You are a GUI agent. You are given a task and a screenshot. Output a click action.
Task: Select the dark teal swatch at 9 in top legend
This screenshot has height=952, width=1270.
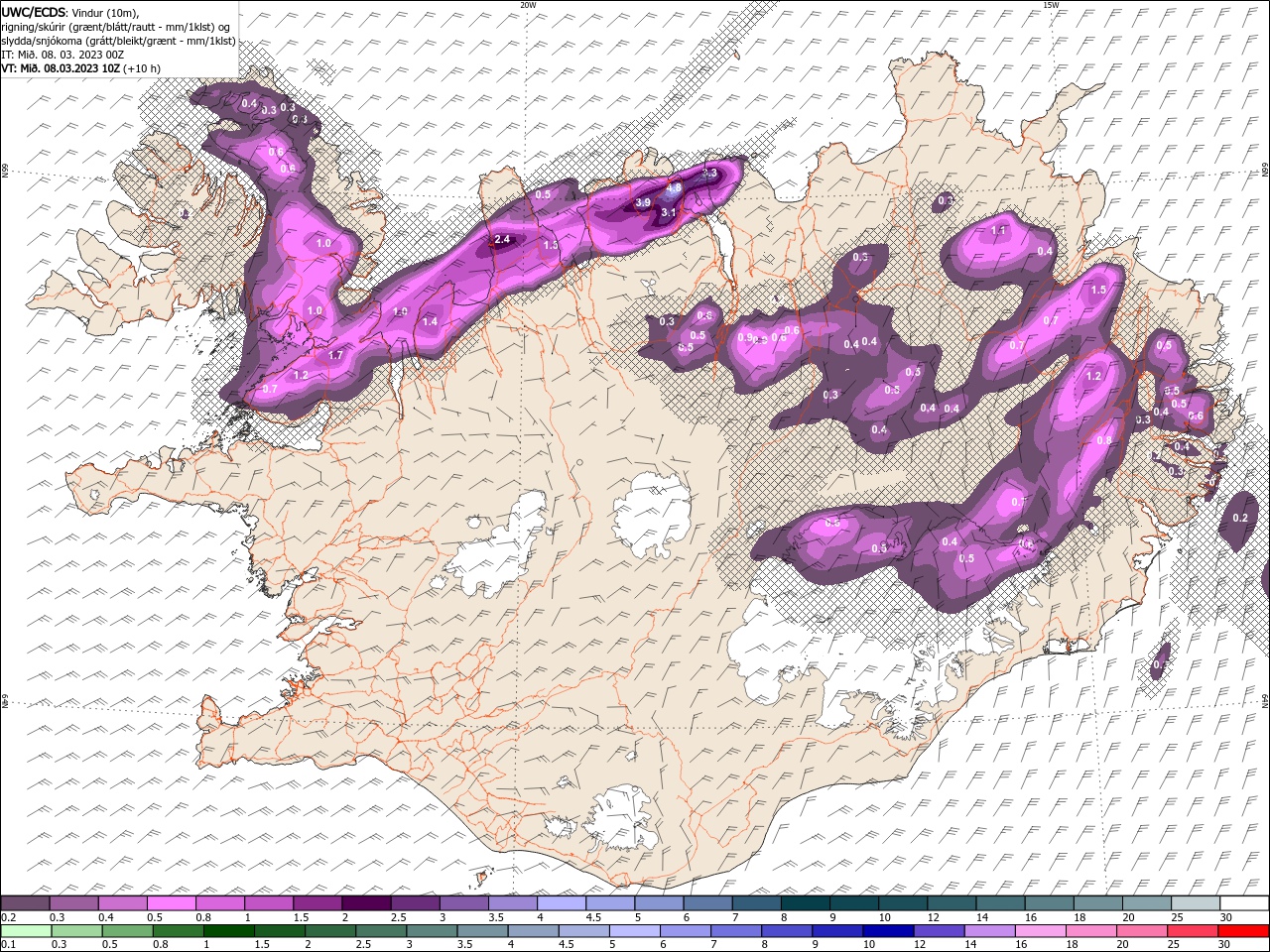(853, 903)
